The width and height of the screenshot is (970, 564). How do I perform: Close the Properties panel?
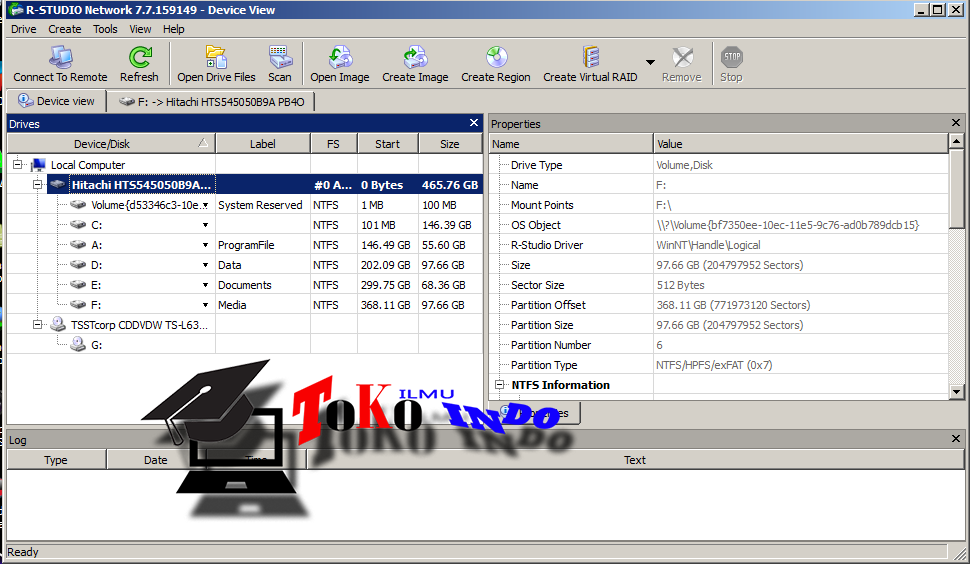956,123
